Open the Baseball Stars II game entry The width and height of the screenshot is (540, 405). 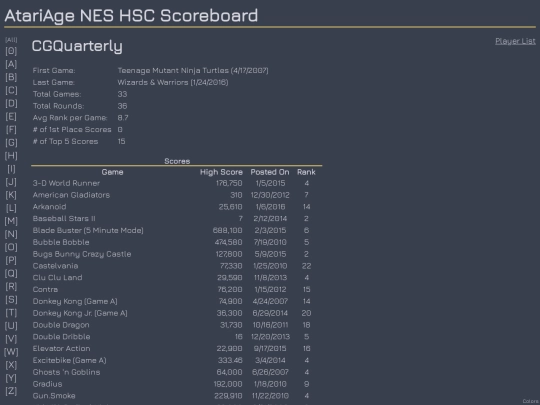tap(64, 219)
